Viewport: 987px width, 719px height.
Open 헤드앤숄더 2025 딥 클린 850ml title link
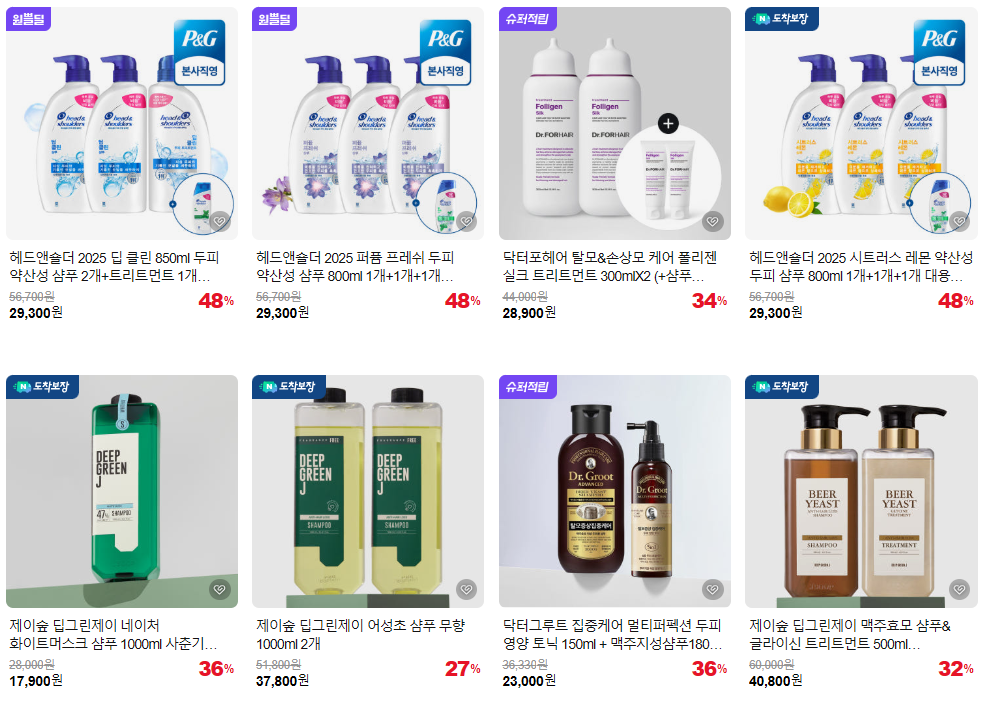114,266
